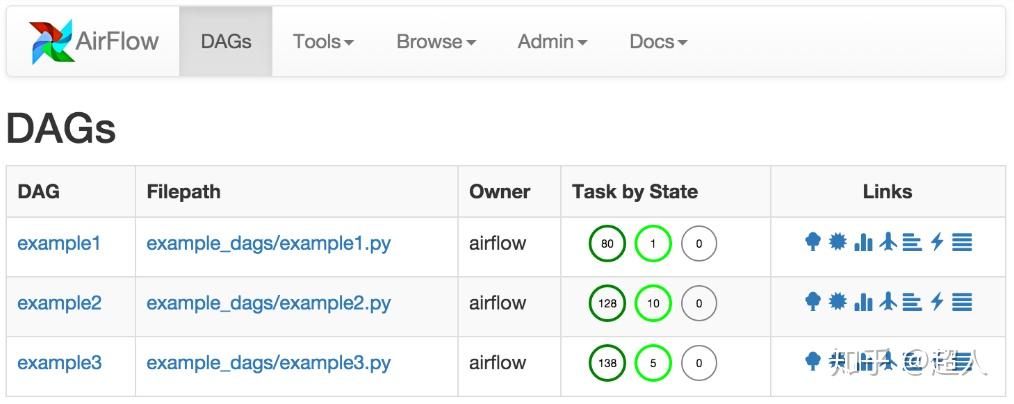The image size is (1014, 404).
Task: Click the AirFlow pinwheel logo
Action: tap(51, 41)
